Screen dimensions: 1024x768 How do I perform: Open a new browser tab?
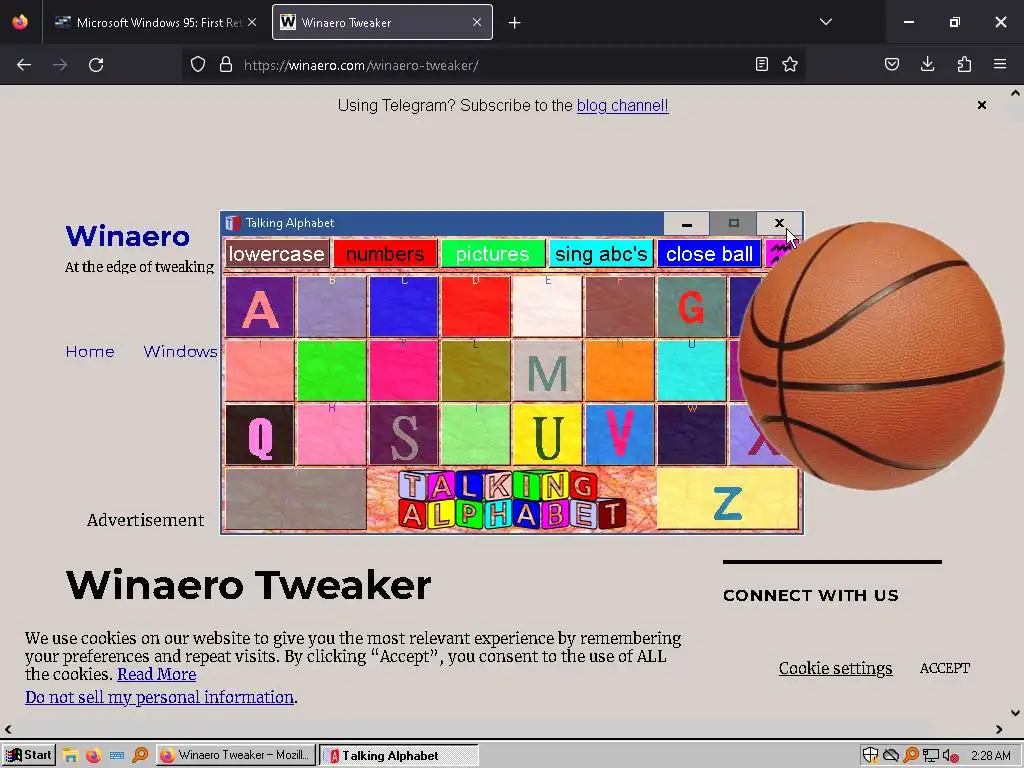coord(515,23)
